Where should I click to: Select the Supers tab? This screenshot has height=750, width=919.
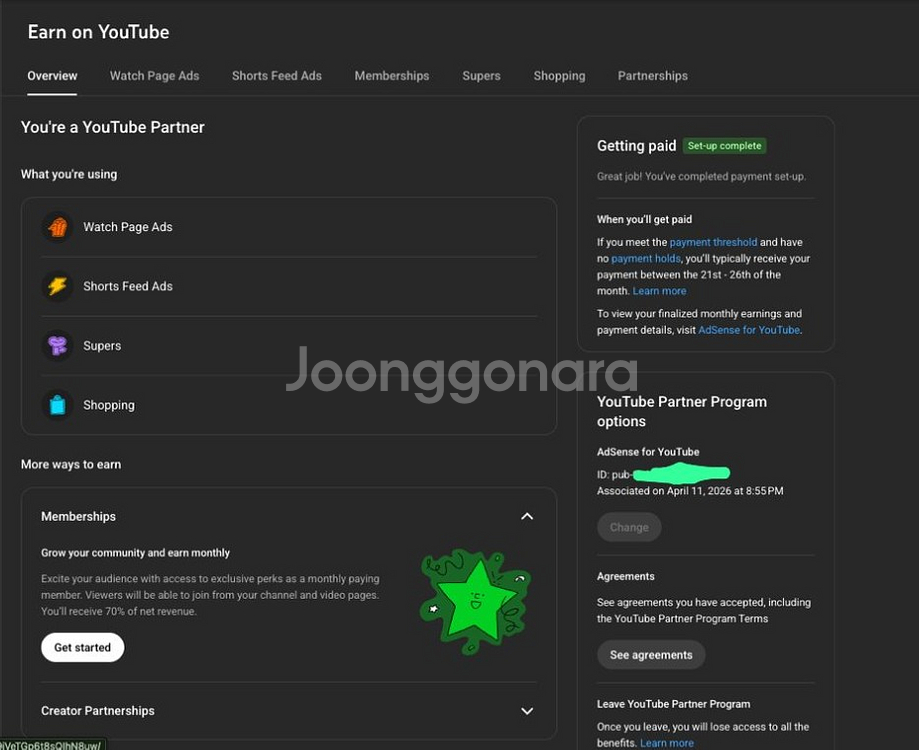tap(481, 76)
